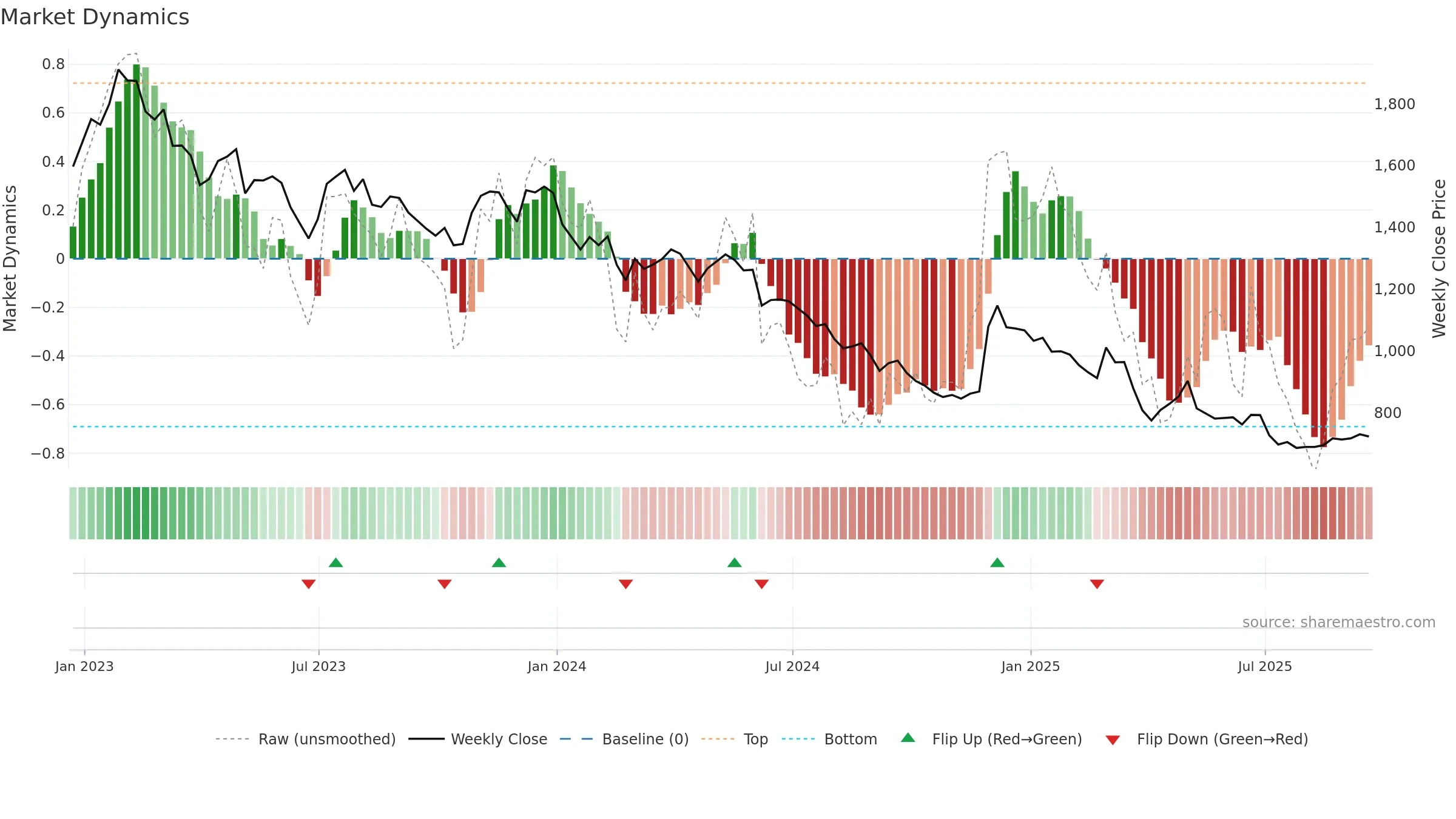Click the source: sharemaestro.com text
Viewport: 1456px width, 819px height.
click(1339, 622)
